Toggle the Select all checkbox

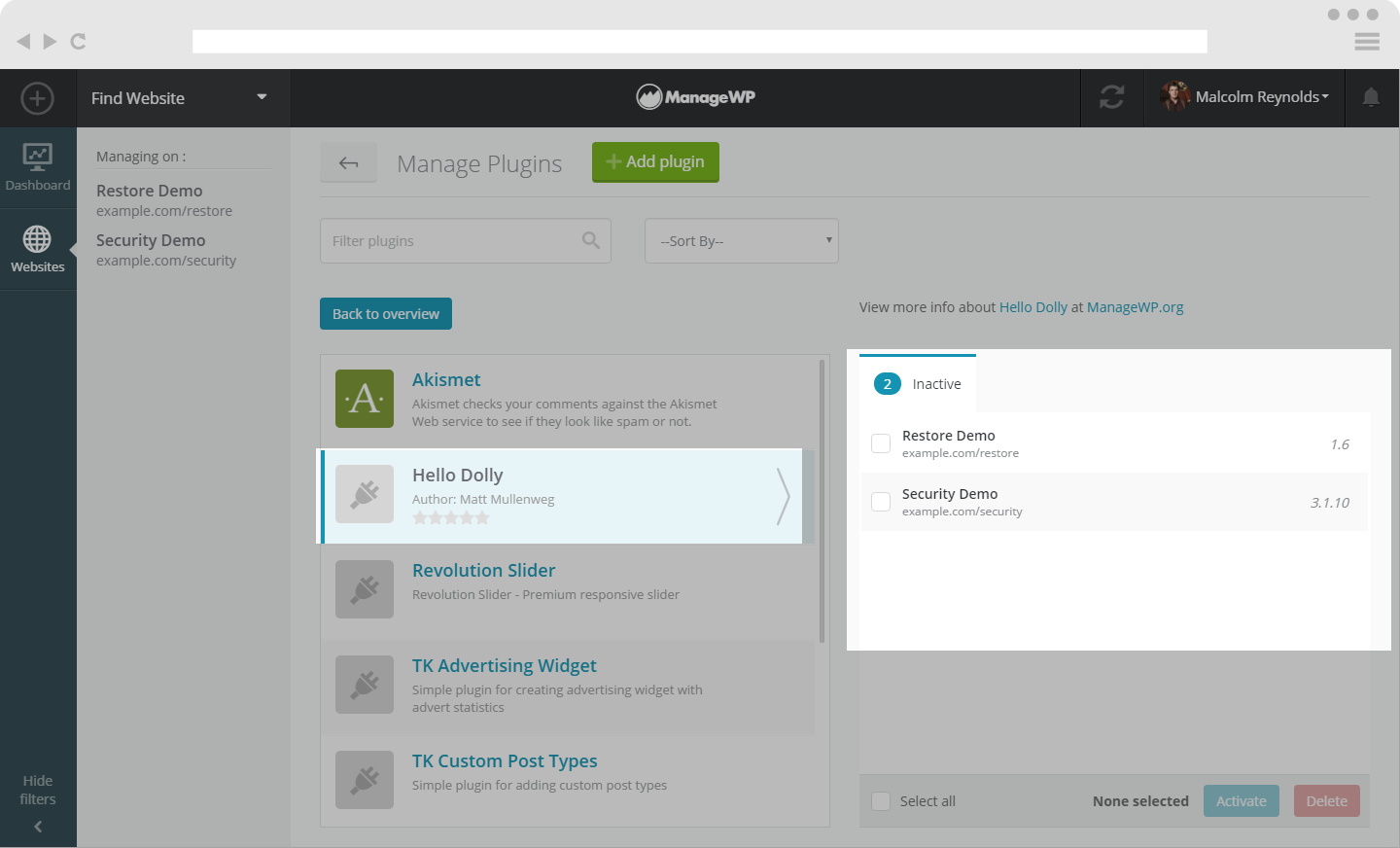tap(881, 801)
